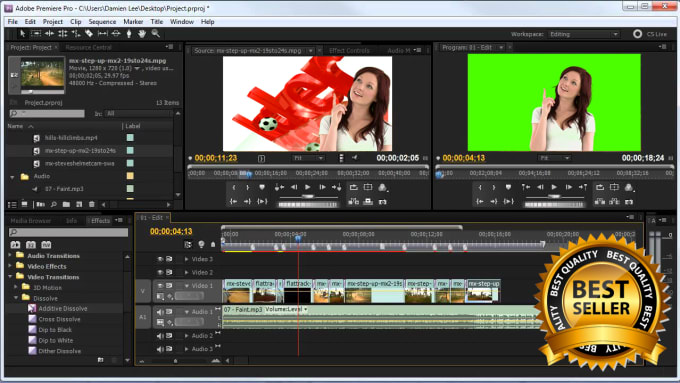
Task: Select the Zoom magnifier tool
Action: 155,34
